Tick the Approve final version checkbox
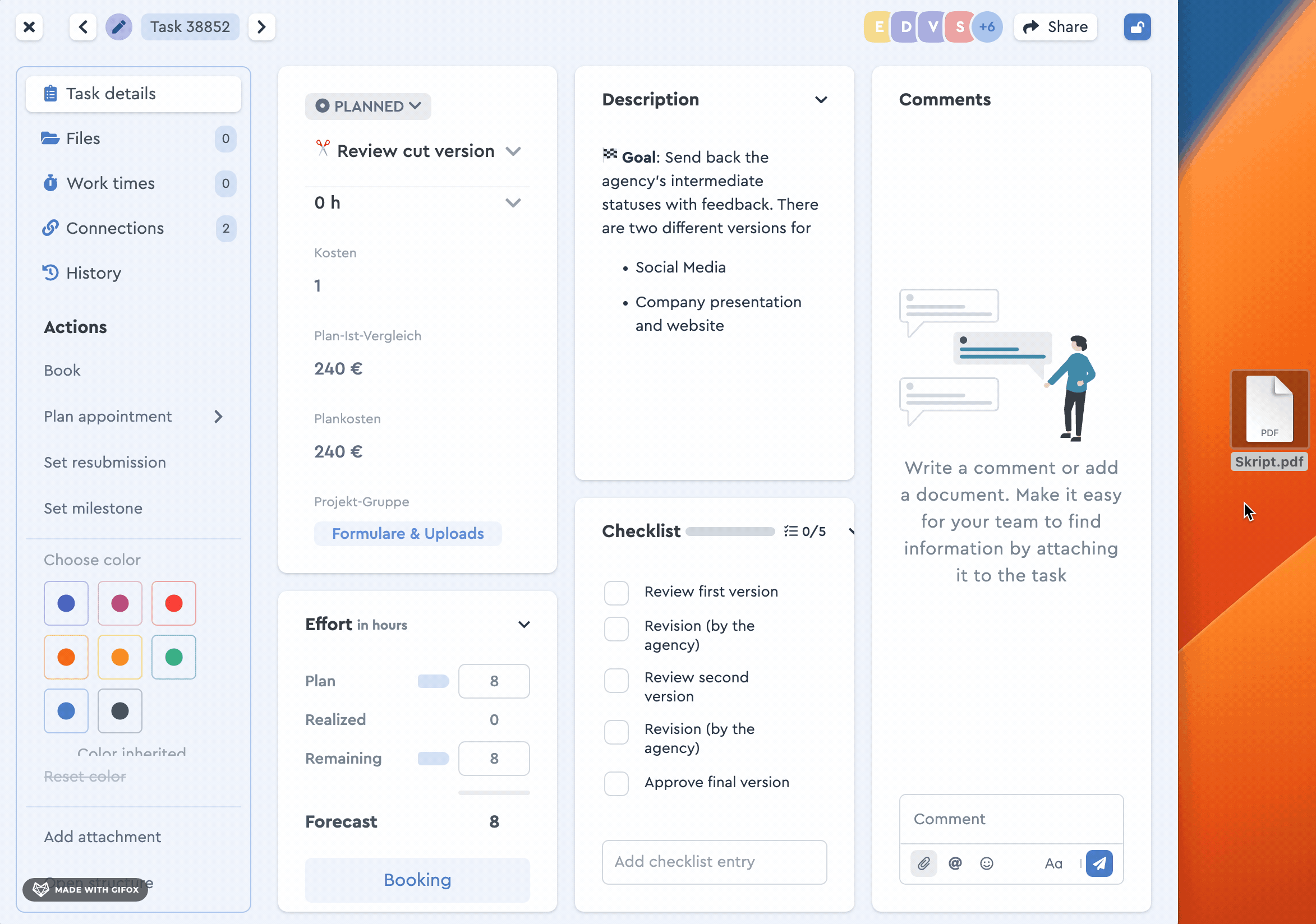The height and width of the screenshot is (924, 1316). [616, 783]
